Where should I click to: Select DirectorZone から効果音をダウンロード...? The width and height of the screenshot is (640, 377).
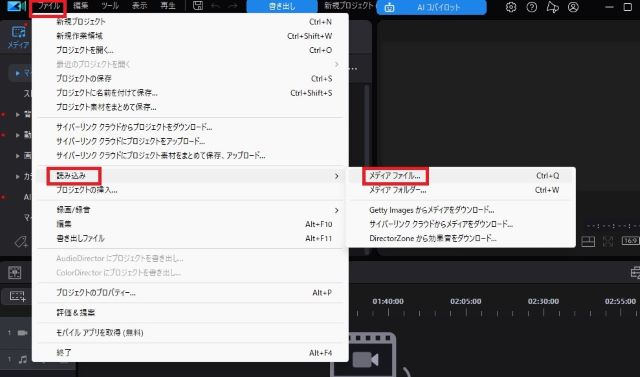pyautogui.click(x=461, y=238)
